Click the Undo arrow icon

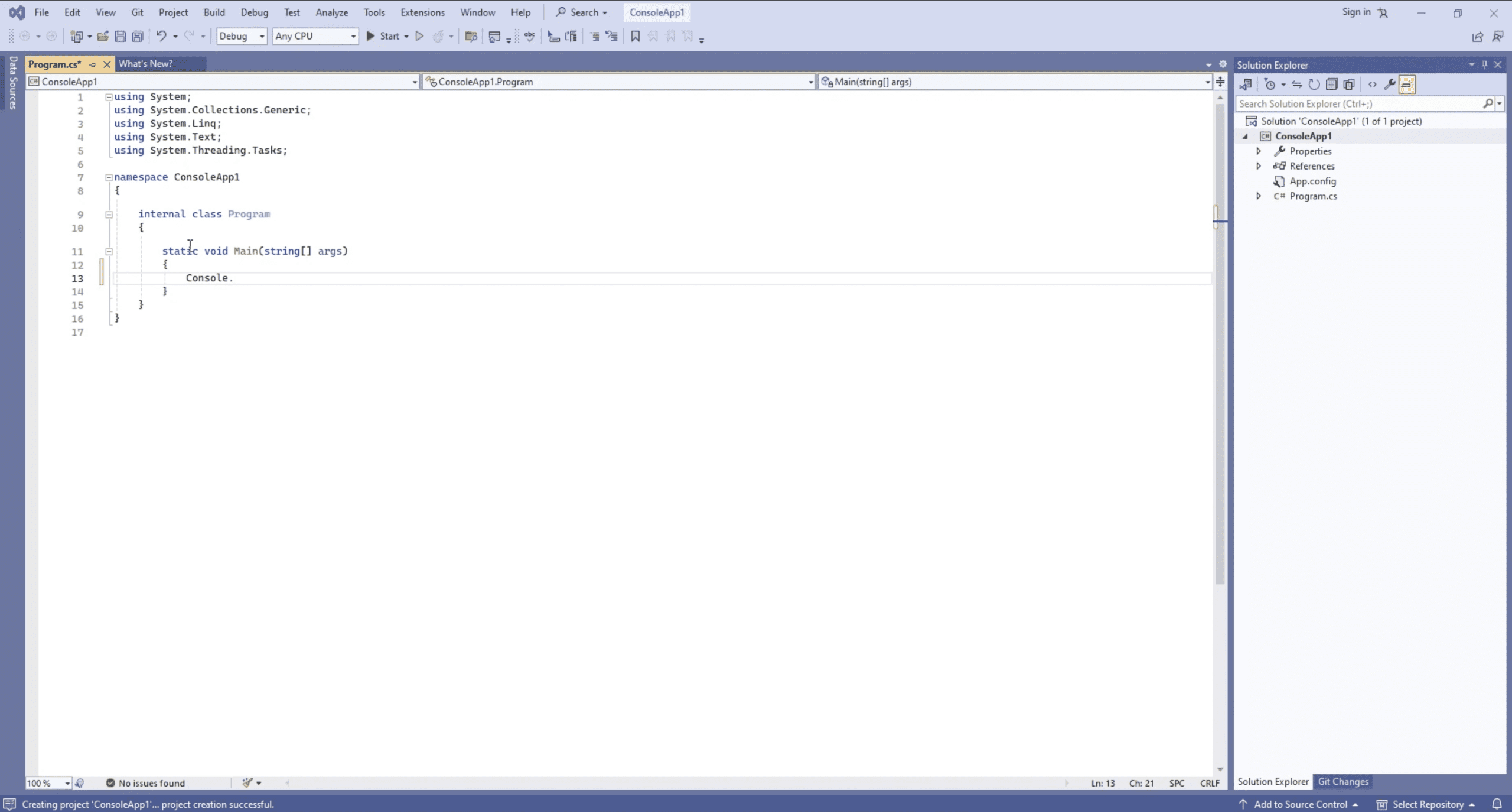click(161, 36)
